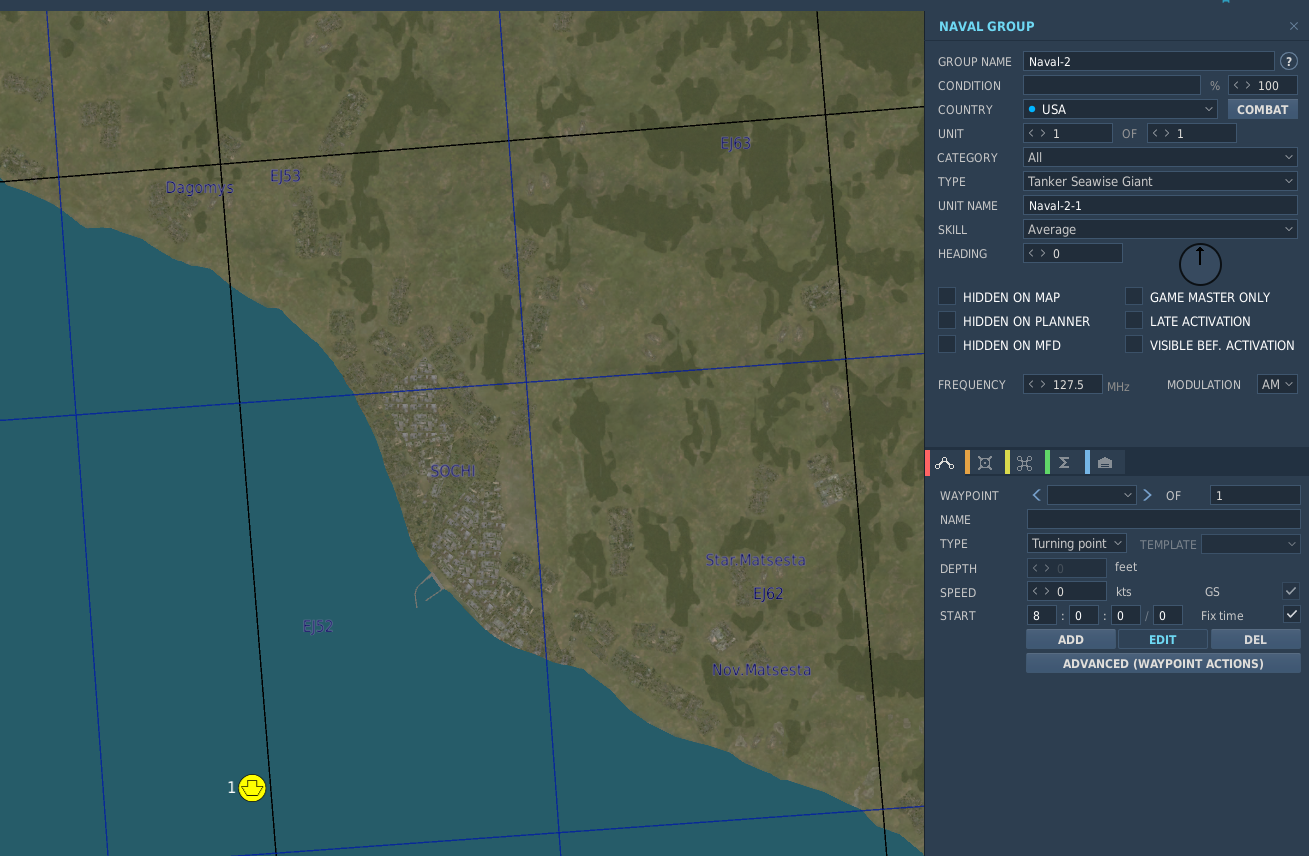Click the Frequency stepper field showing 127.5
The height and width of the screenshot is (856, 1309).
coord(1063,384)
